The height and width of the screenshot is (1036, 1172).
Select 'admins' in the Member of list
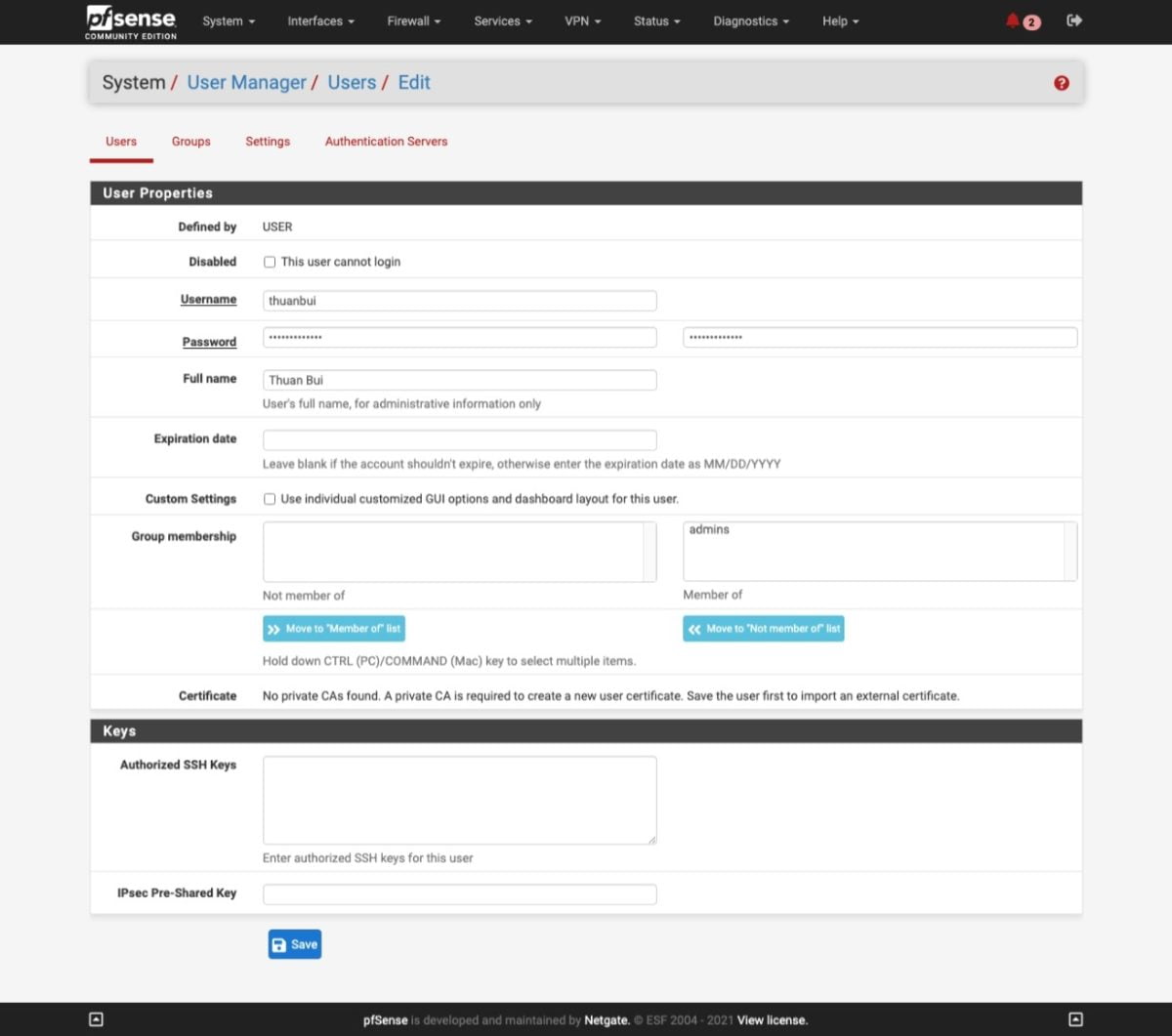[709, 529]
